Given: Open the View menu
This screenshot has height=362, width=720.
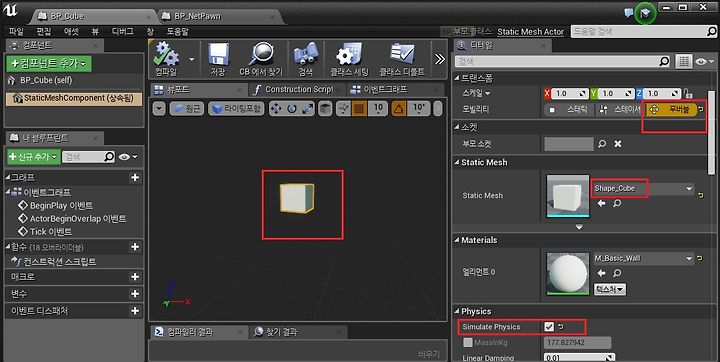Looking at the screenshot, I should coord(95,31).
